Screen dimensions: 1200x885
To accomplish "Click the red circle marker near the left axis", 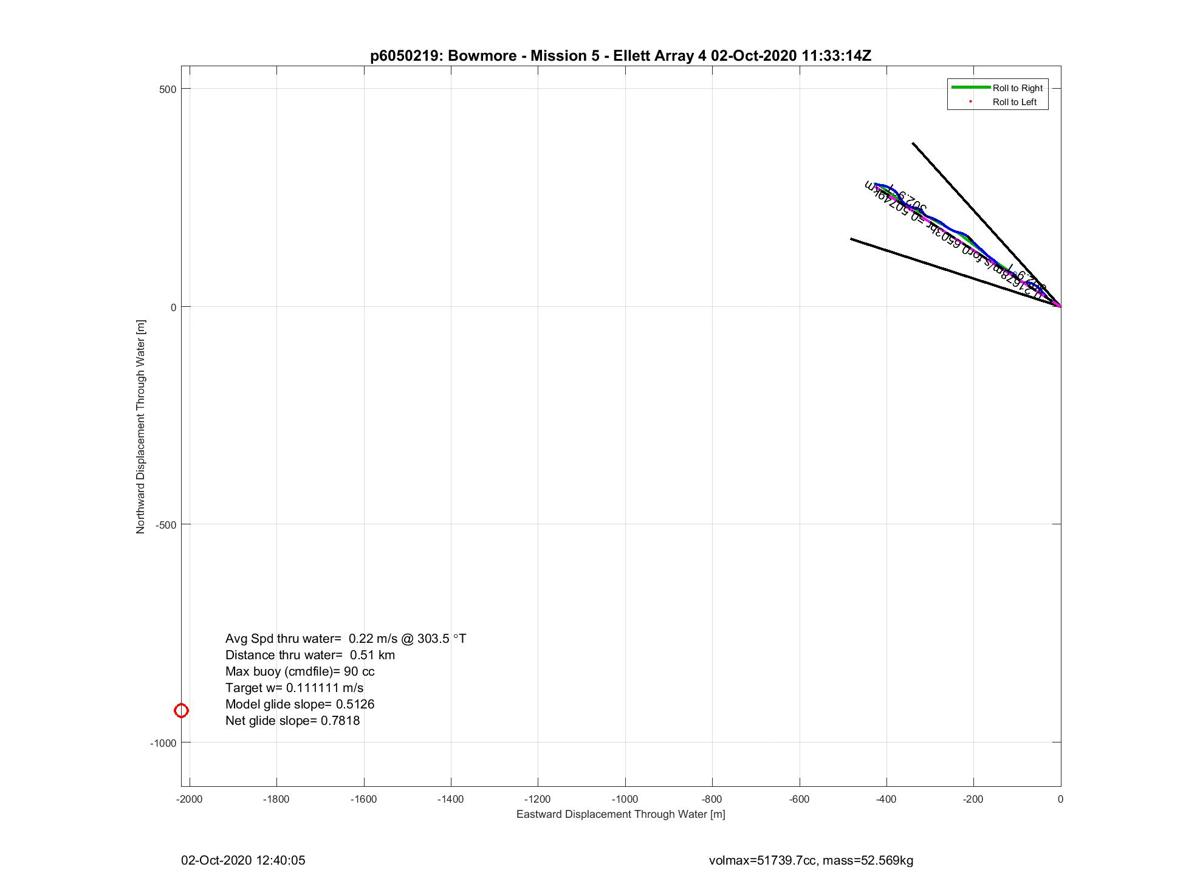I will [x=181, y=711].
